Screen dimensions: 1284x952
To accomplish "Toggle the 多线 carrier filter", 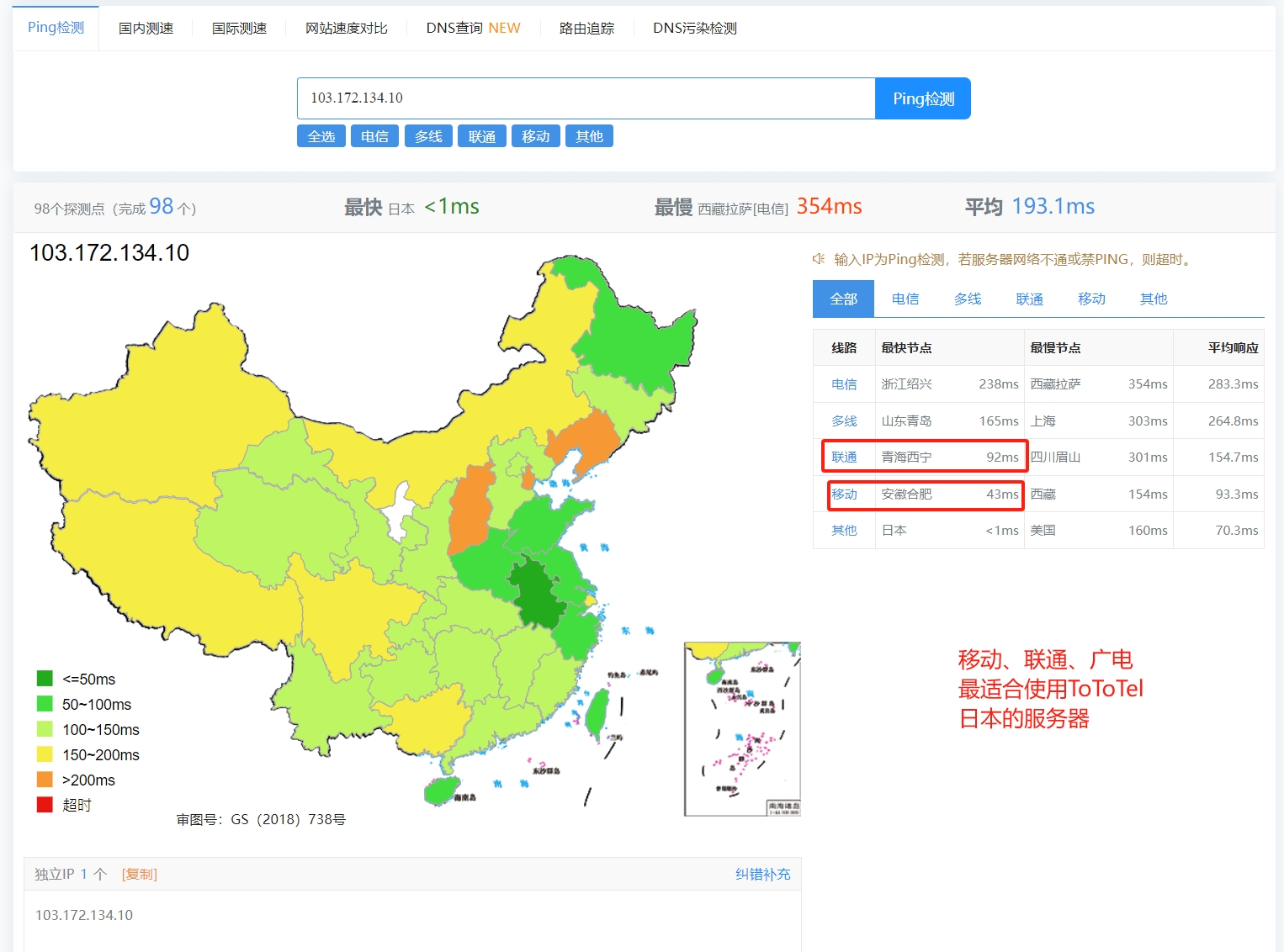I will (x=428, y=135).
